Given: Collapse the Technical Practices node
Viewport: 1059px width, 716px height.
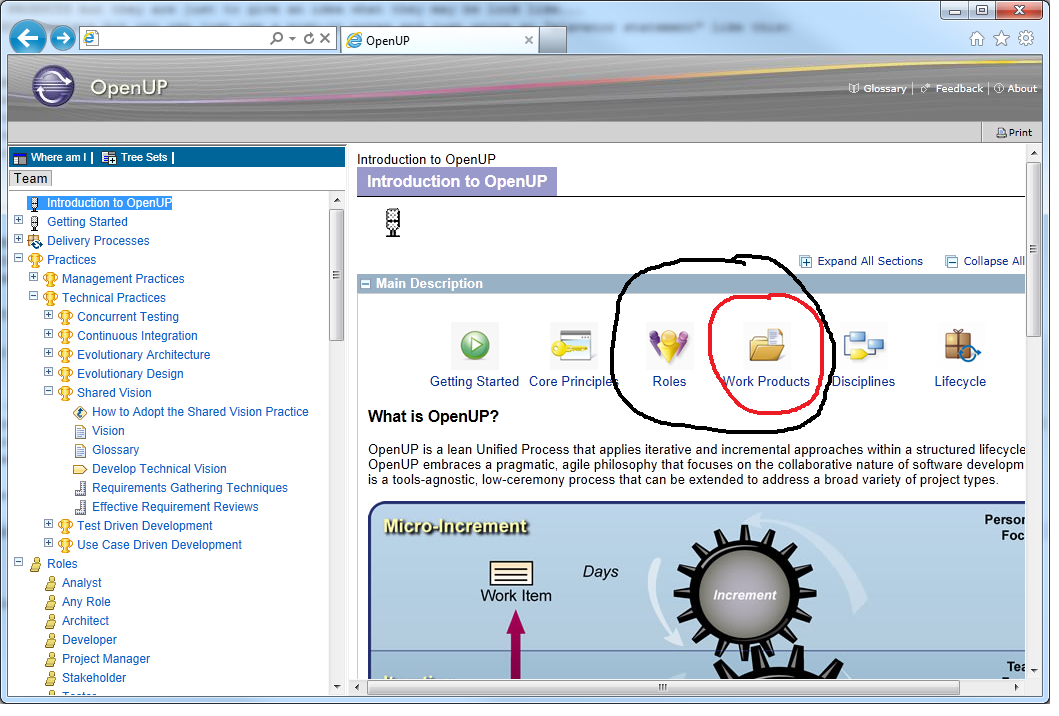Looking at the screenshot, I should (34, 296).
